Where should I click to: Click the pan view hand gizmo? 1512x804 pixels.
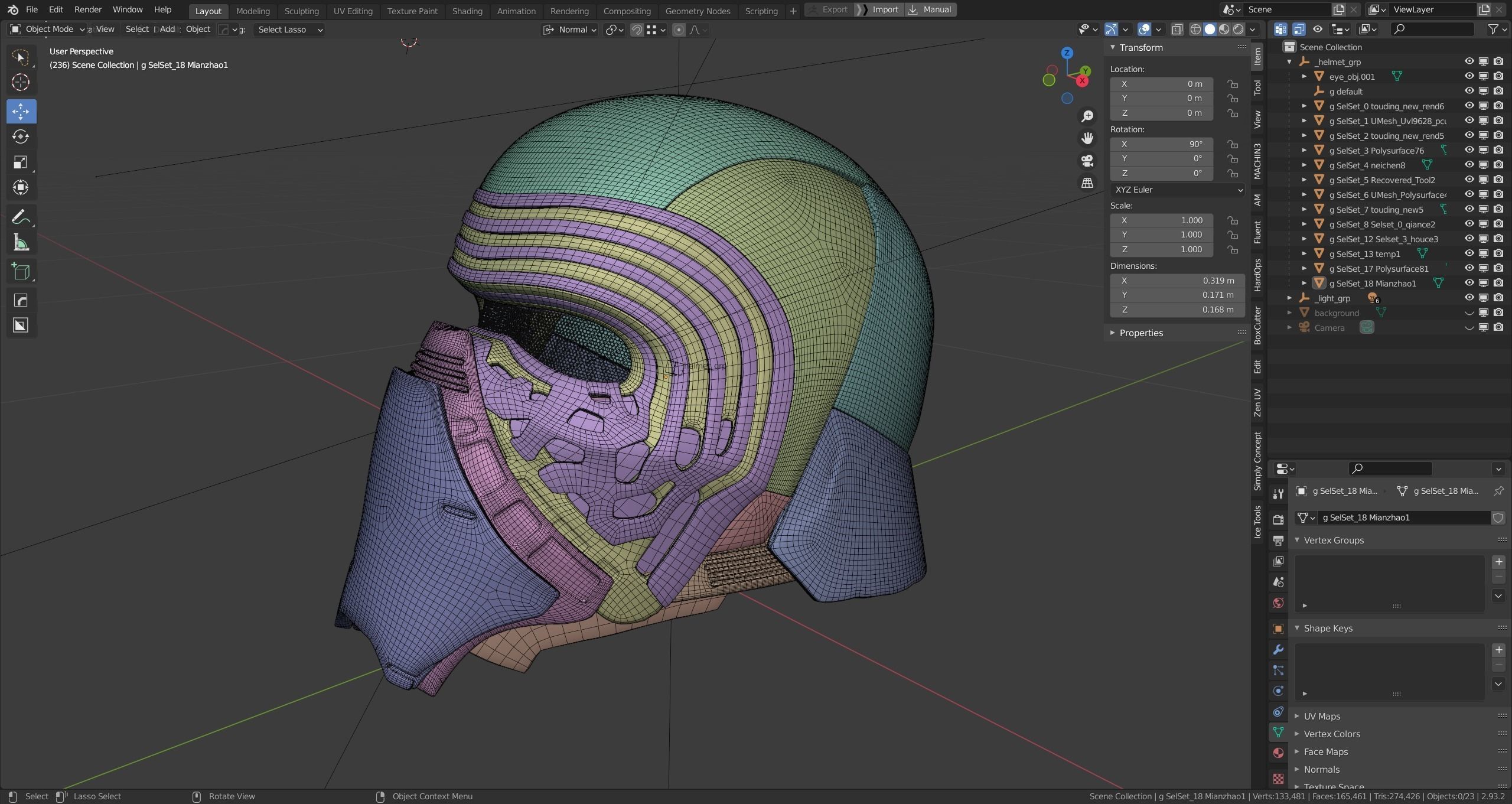(x=1087, y=138)
